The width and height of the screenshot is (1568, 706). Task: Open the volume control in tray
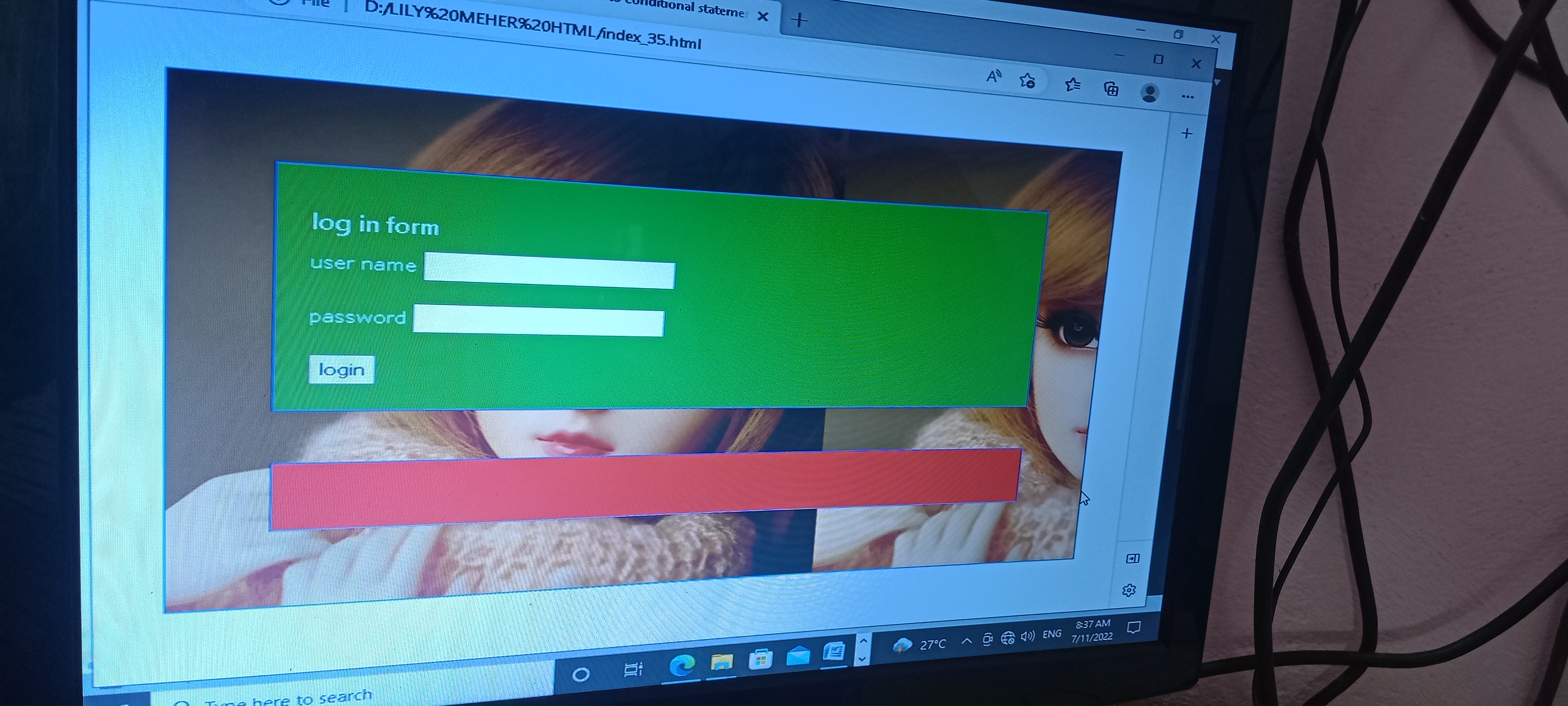coord(1027,637)
